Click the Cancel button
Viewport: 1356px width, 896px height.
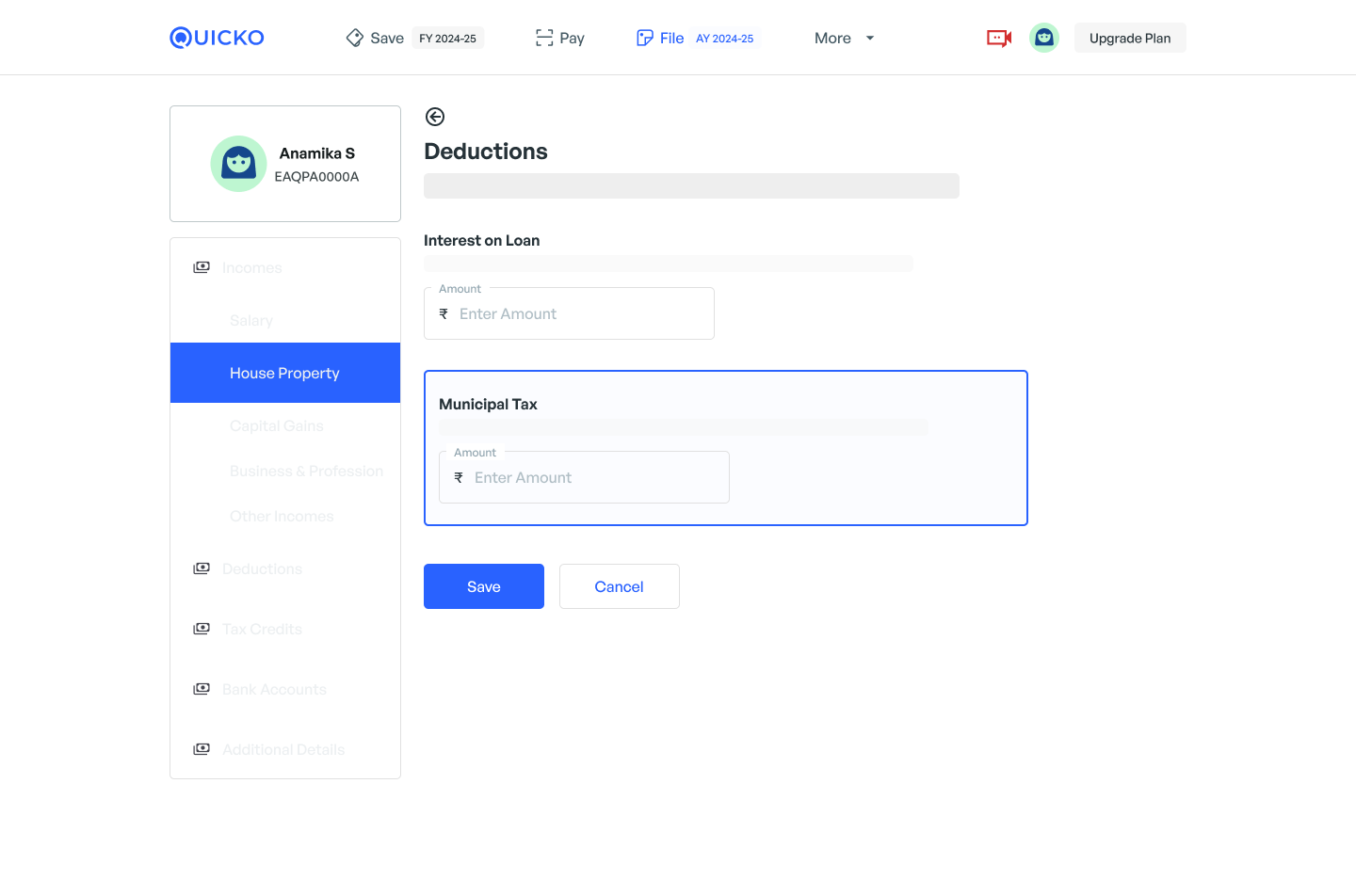coord(619,586)
